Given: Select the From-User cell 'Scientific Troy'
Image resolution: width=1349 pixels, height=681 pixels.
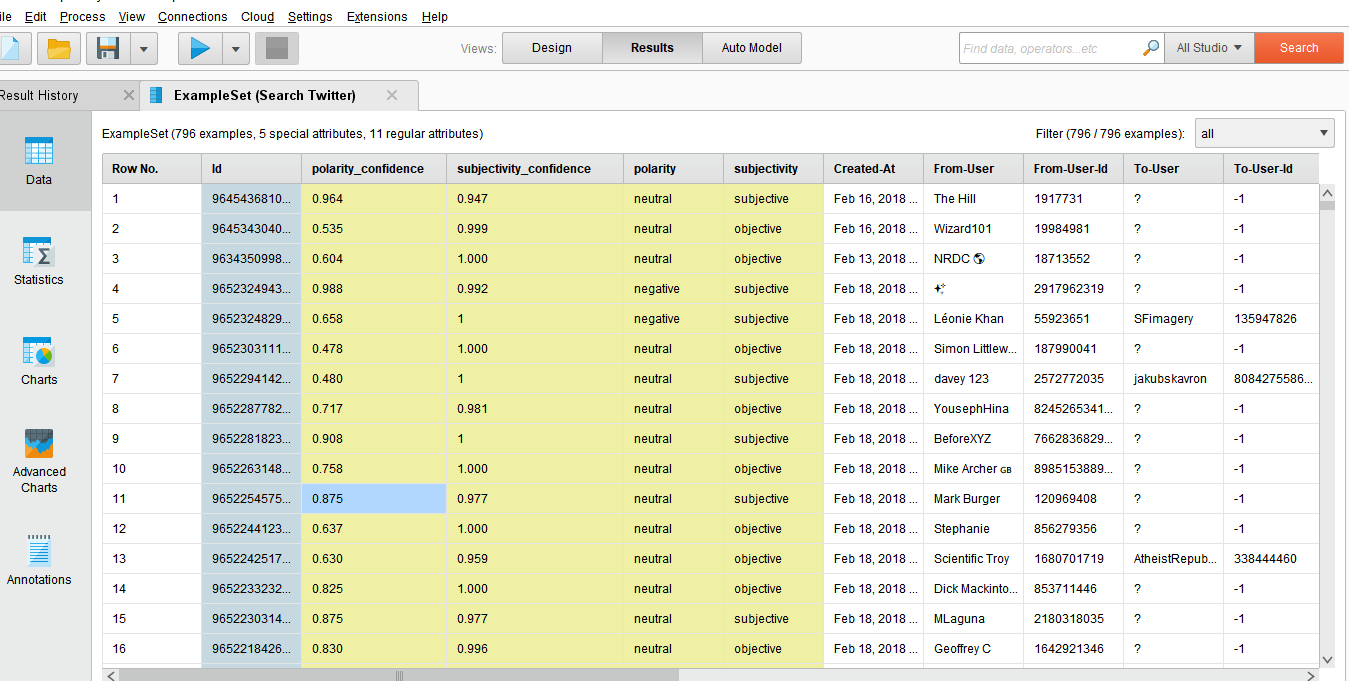Looking at the screenshot, I should tap(974, 559).
